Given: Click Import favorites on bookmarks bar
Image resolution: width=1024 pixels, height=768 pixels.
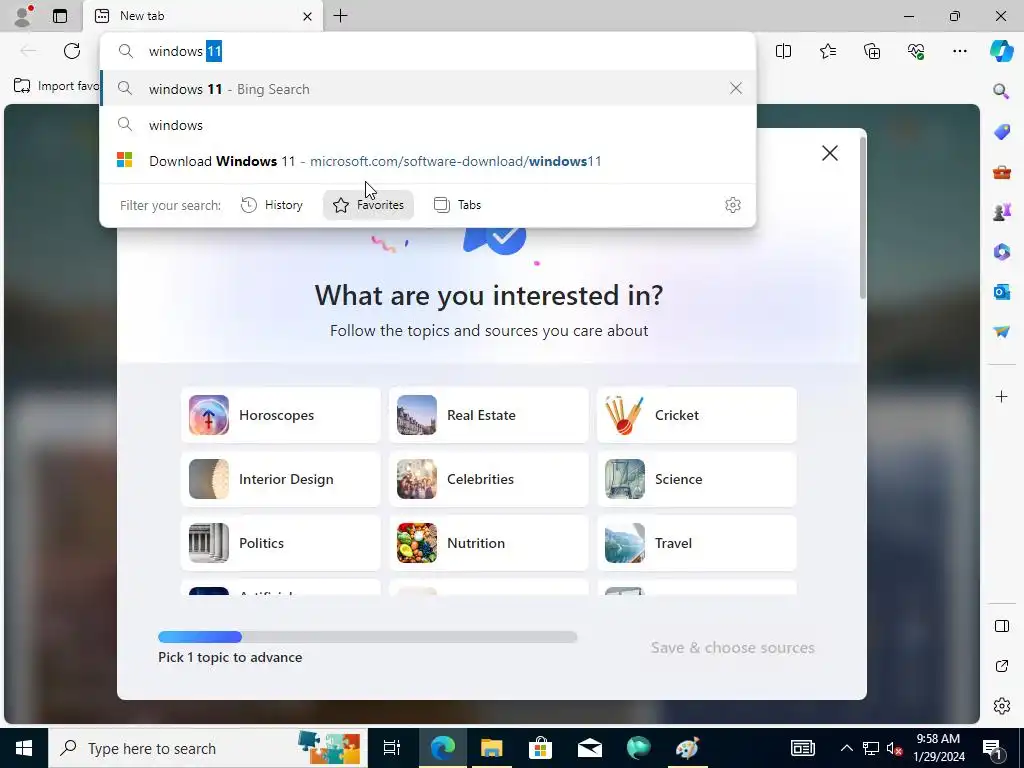Looking at the screenshot, I should coord(56,86).
